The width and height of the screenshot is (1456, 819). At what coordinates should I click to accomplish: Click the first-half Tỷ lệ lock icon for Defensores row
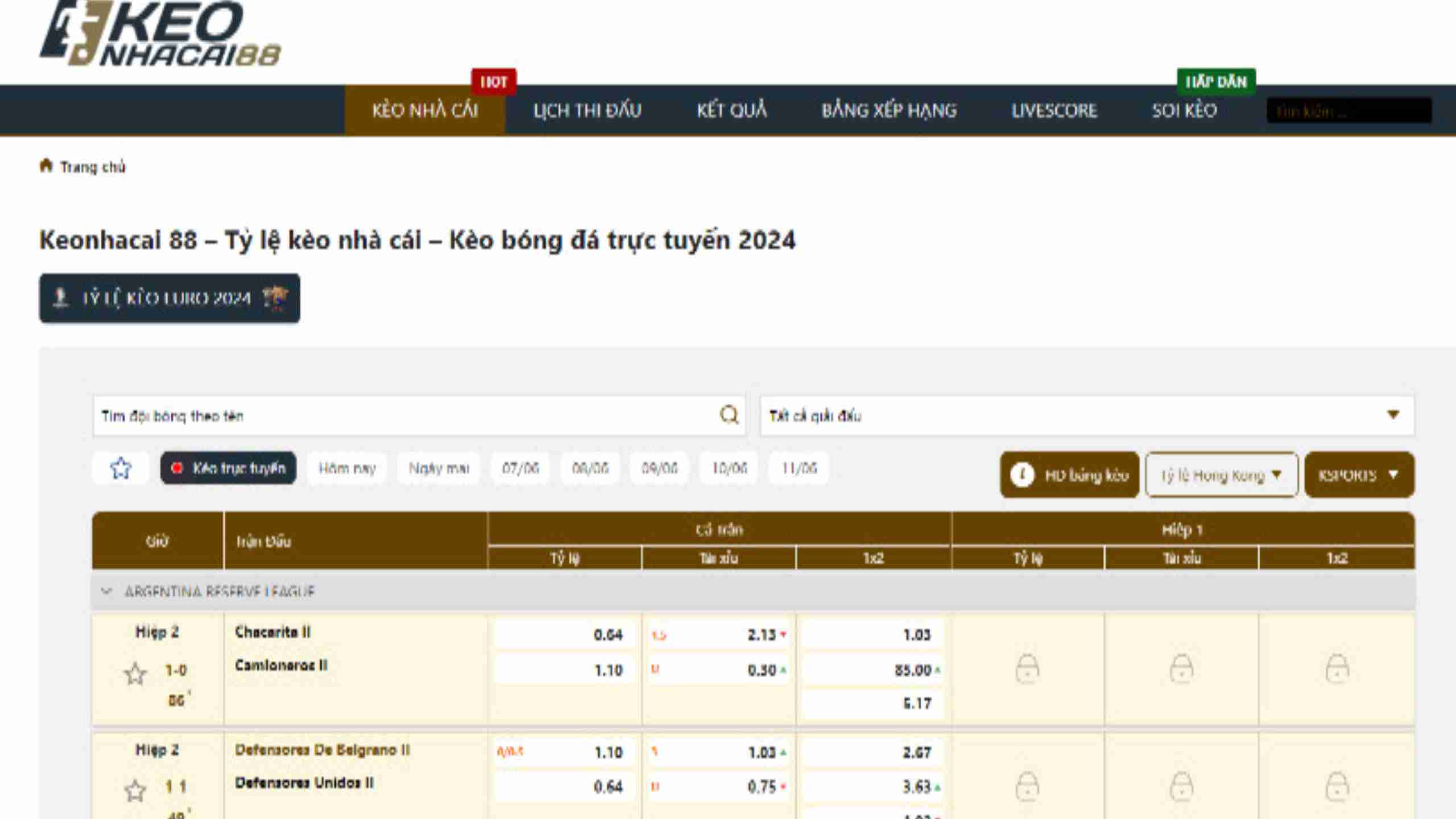pyautogui.click(x=1027, y=787)
